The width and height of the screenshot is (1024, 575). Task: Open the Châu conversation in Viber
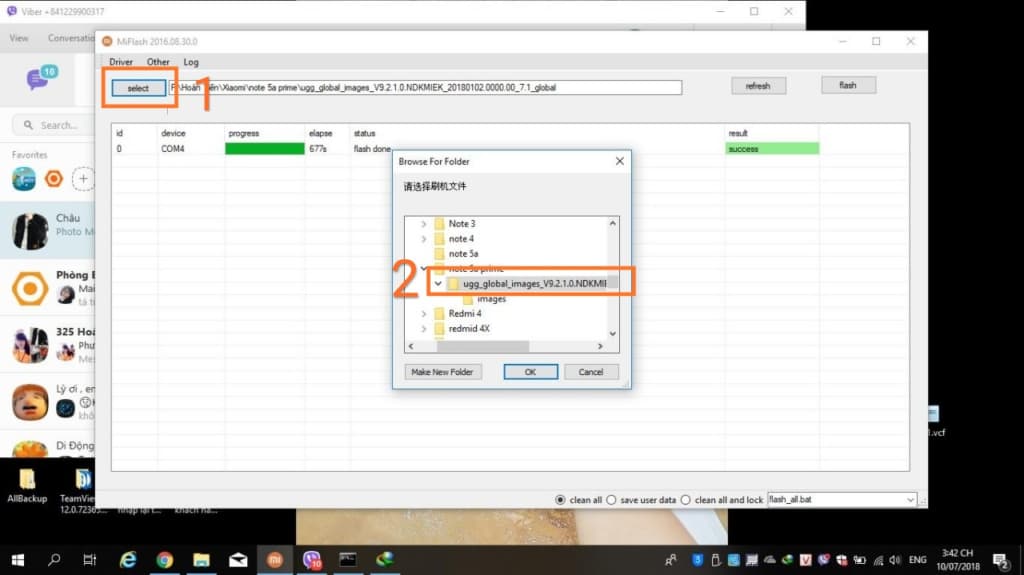(x=48, y=230)
